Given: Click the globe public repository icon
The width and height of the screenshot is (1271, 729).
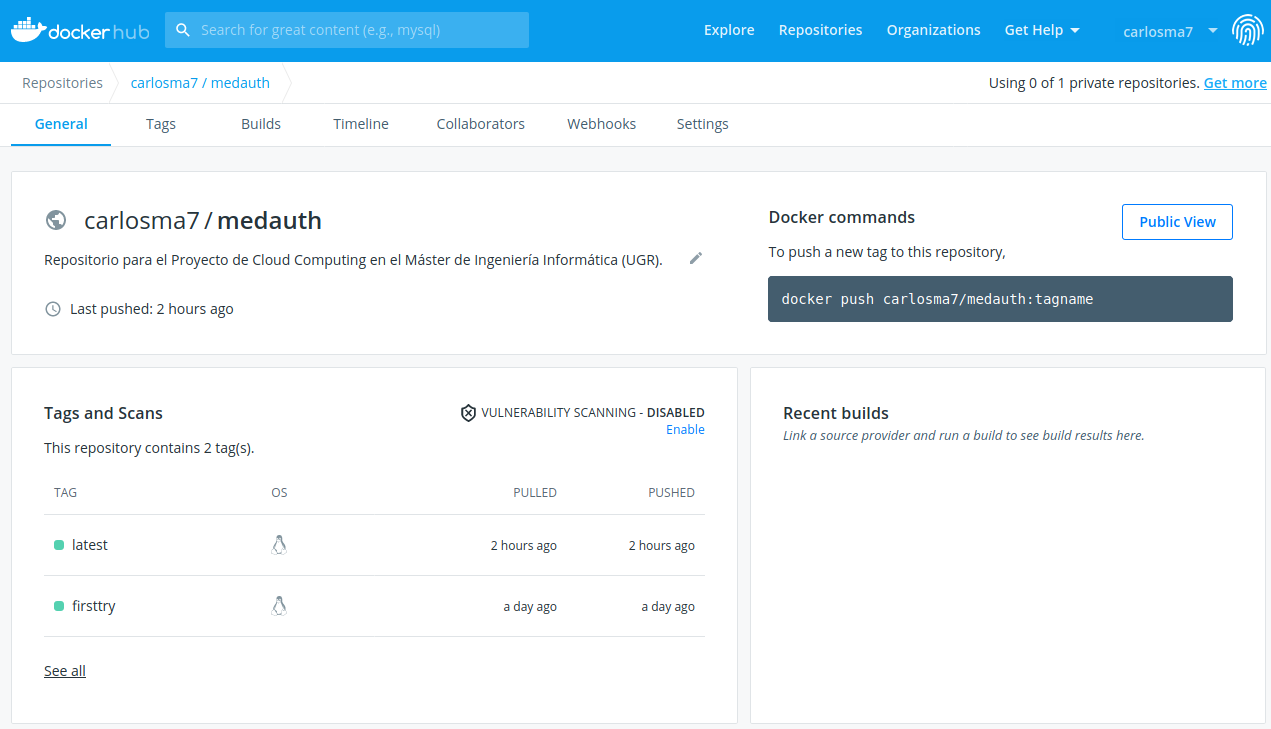Looking at the screenshot, I should pos(56,220).
